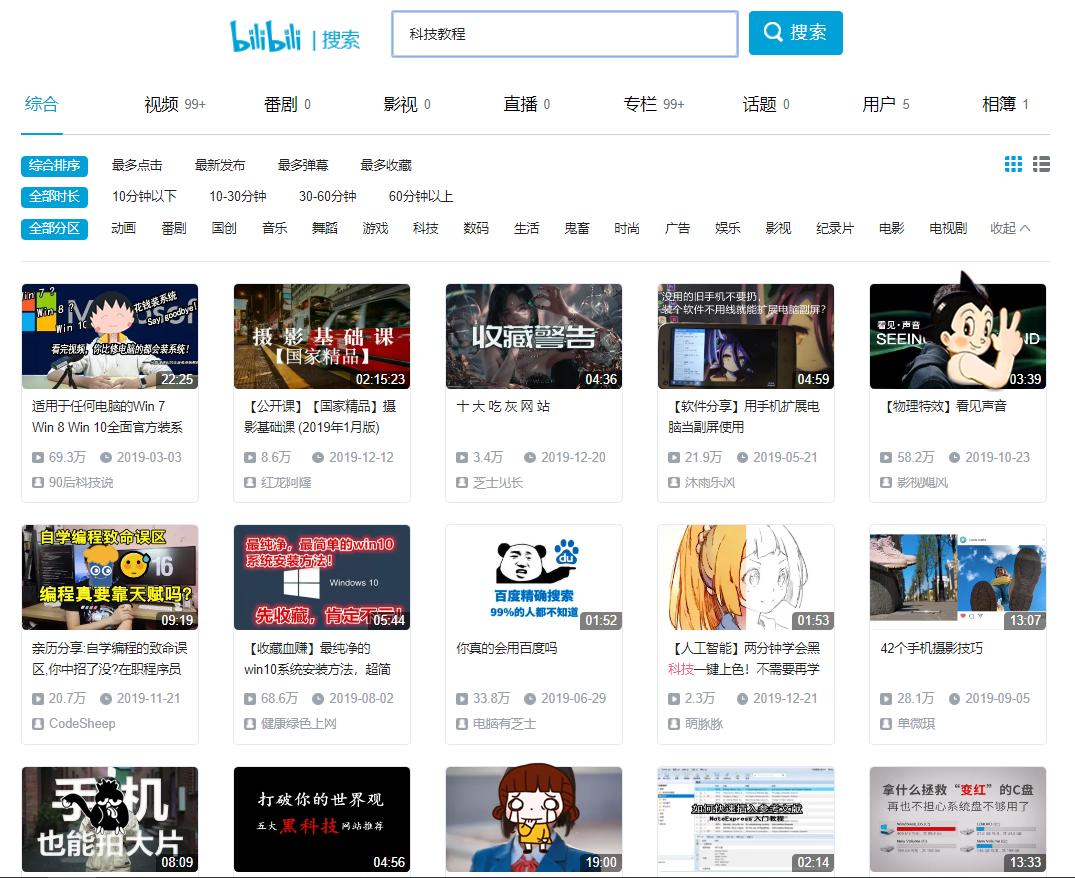Open the 摄影基础课 video thumbnail

point(321,335)
